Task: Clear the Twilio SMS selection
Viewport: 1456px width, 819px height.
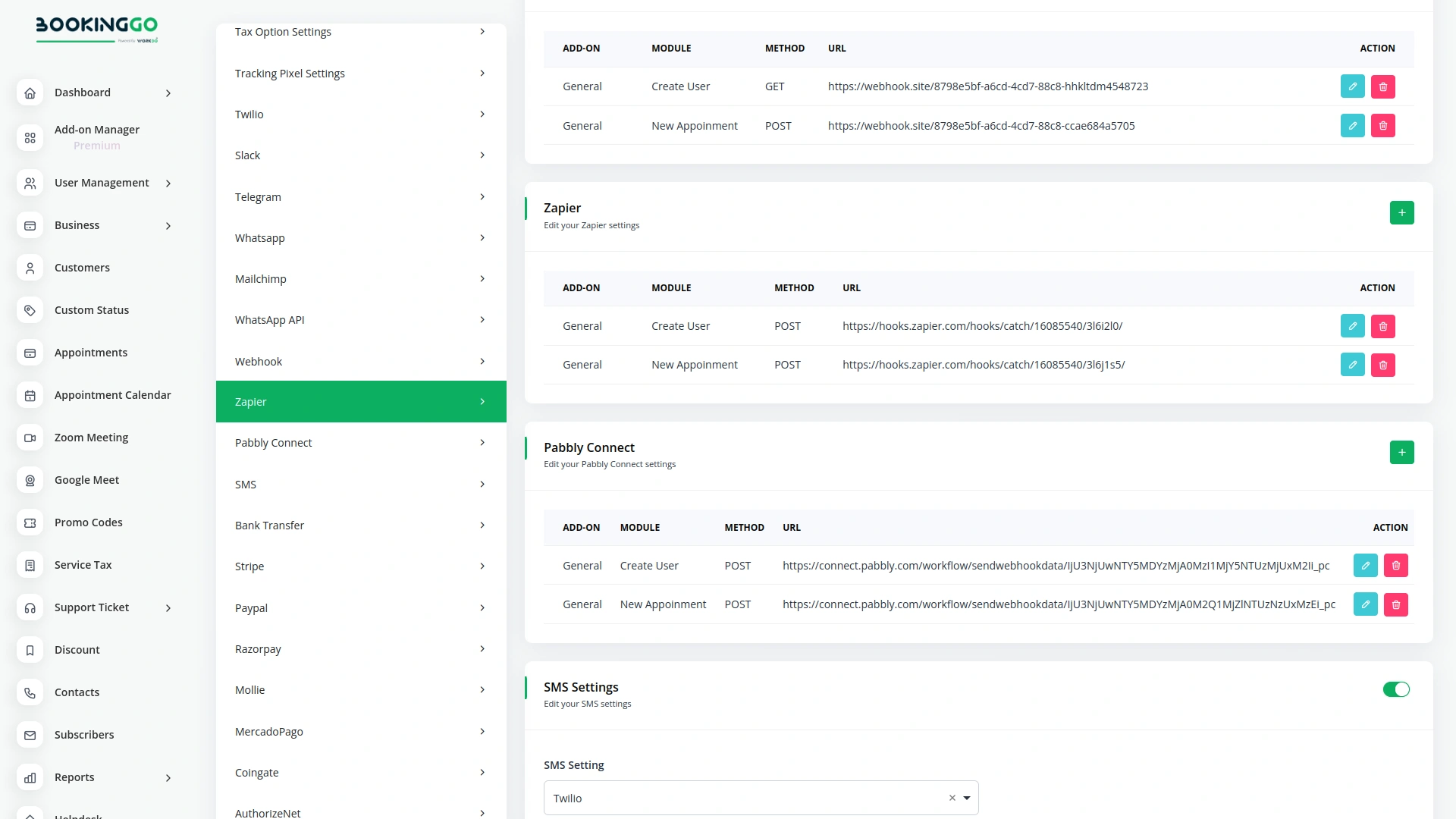Action: pyautogui.click(x=952, y=798)
